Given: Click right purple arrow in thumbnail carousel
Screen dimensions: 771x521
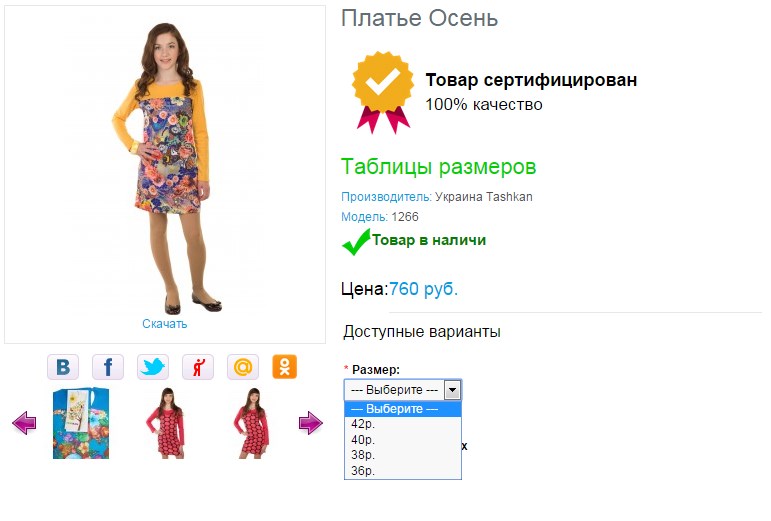Looking at the screenshot, I should [311, 423].
